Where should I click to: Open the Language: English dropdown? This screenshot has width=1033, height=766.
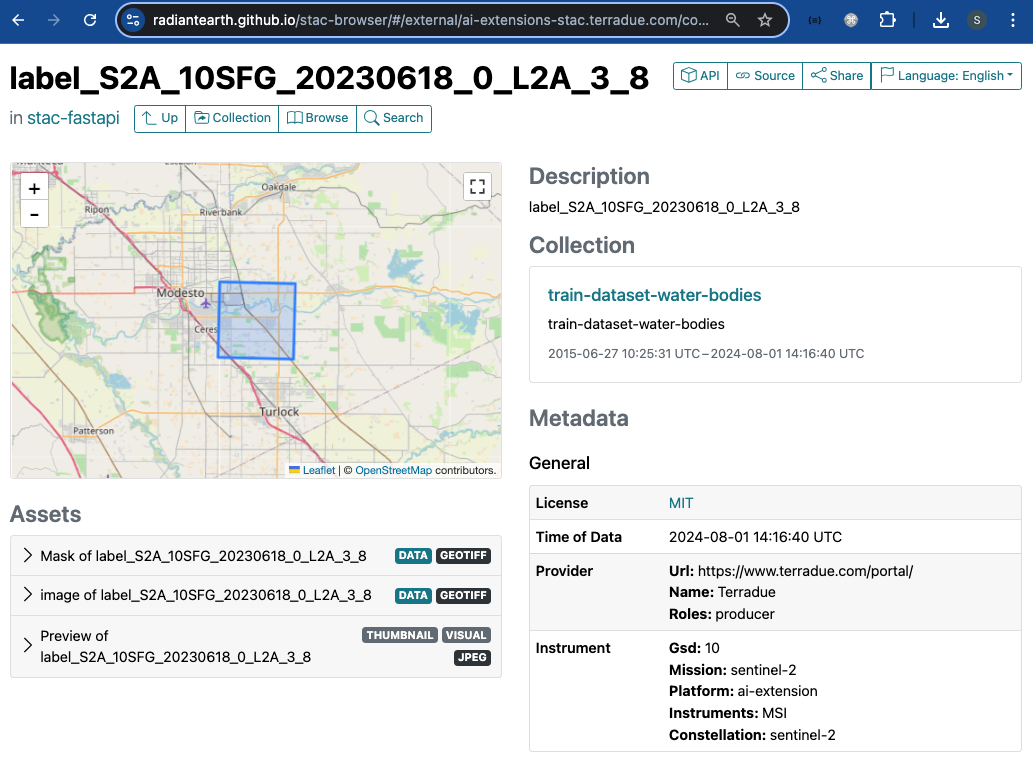(946, 76)
